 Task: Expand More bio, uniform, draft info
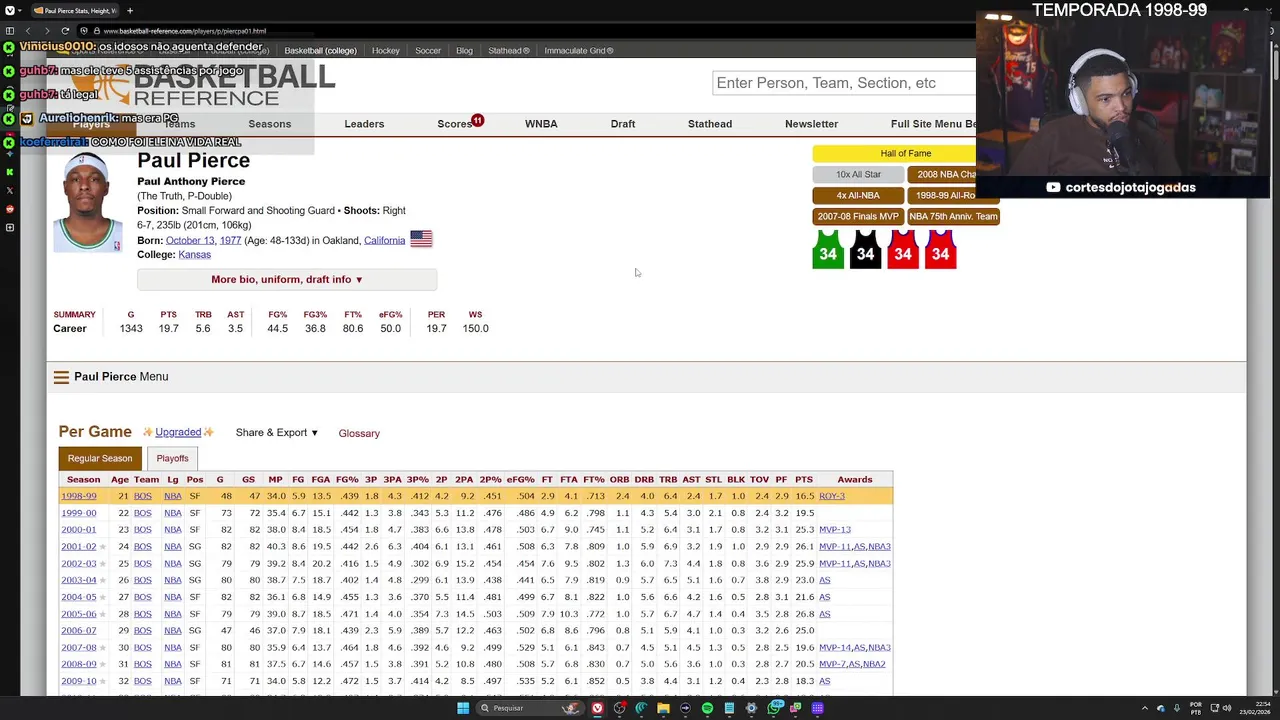point(287,279)
